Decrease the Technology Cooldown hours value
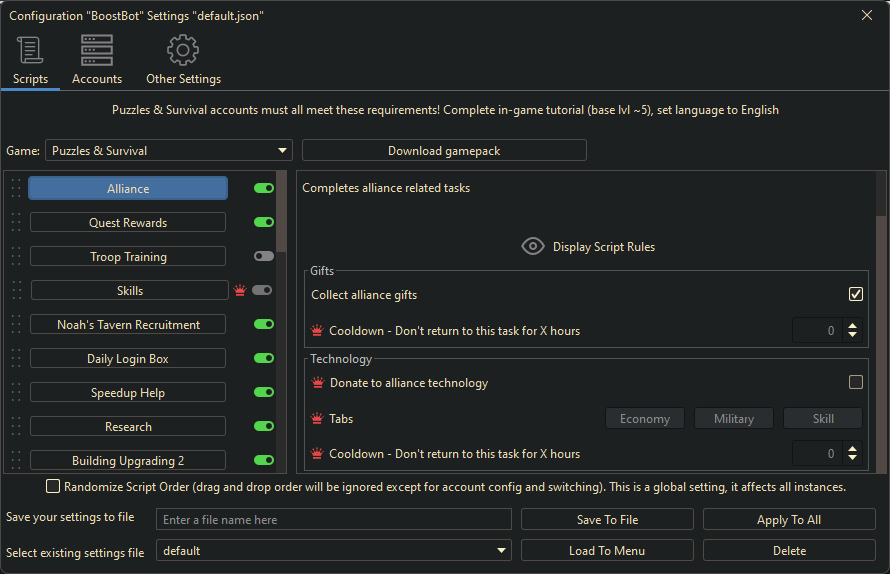 click(852, 458)
